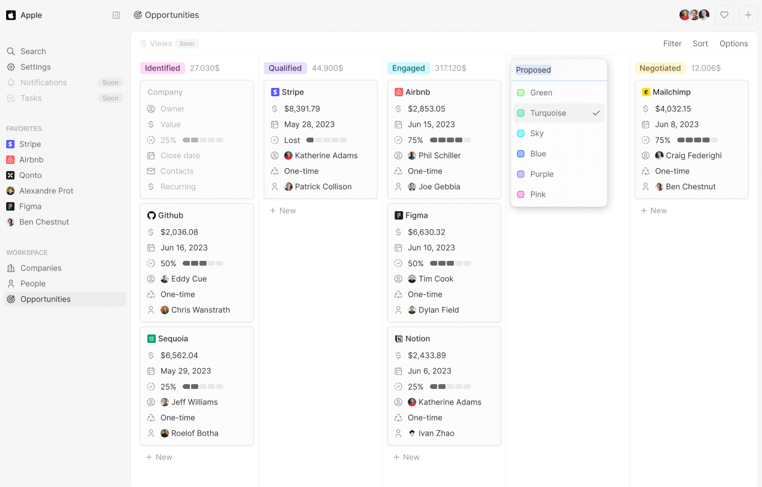This screenshot has width=762, height=487.
Task: Click the Companies building icon
Action: click(11, 268)
